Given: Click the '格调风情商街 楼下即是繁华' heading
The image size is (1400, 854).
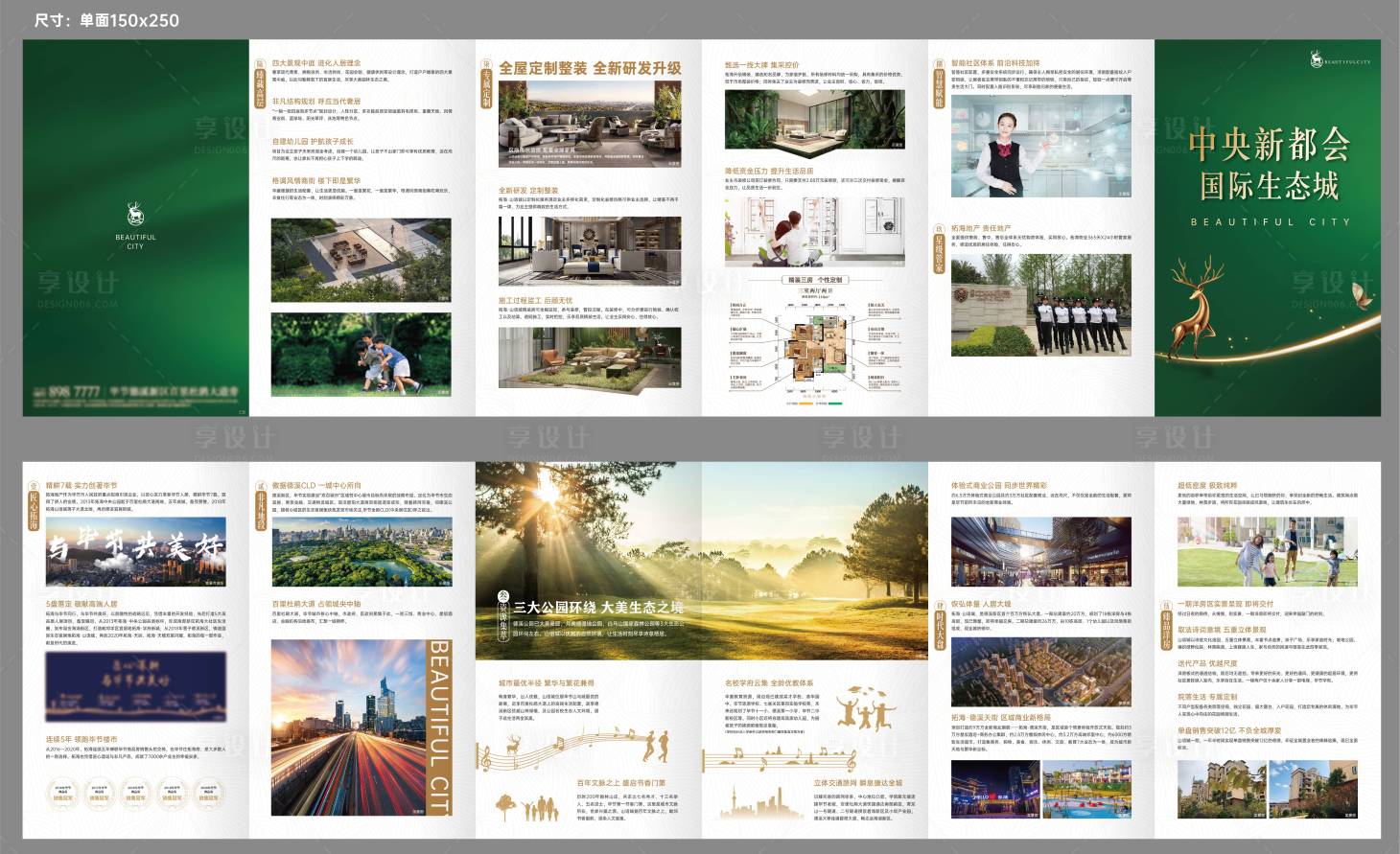Looking at the screenshot, I should coord(316,180).
